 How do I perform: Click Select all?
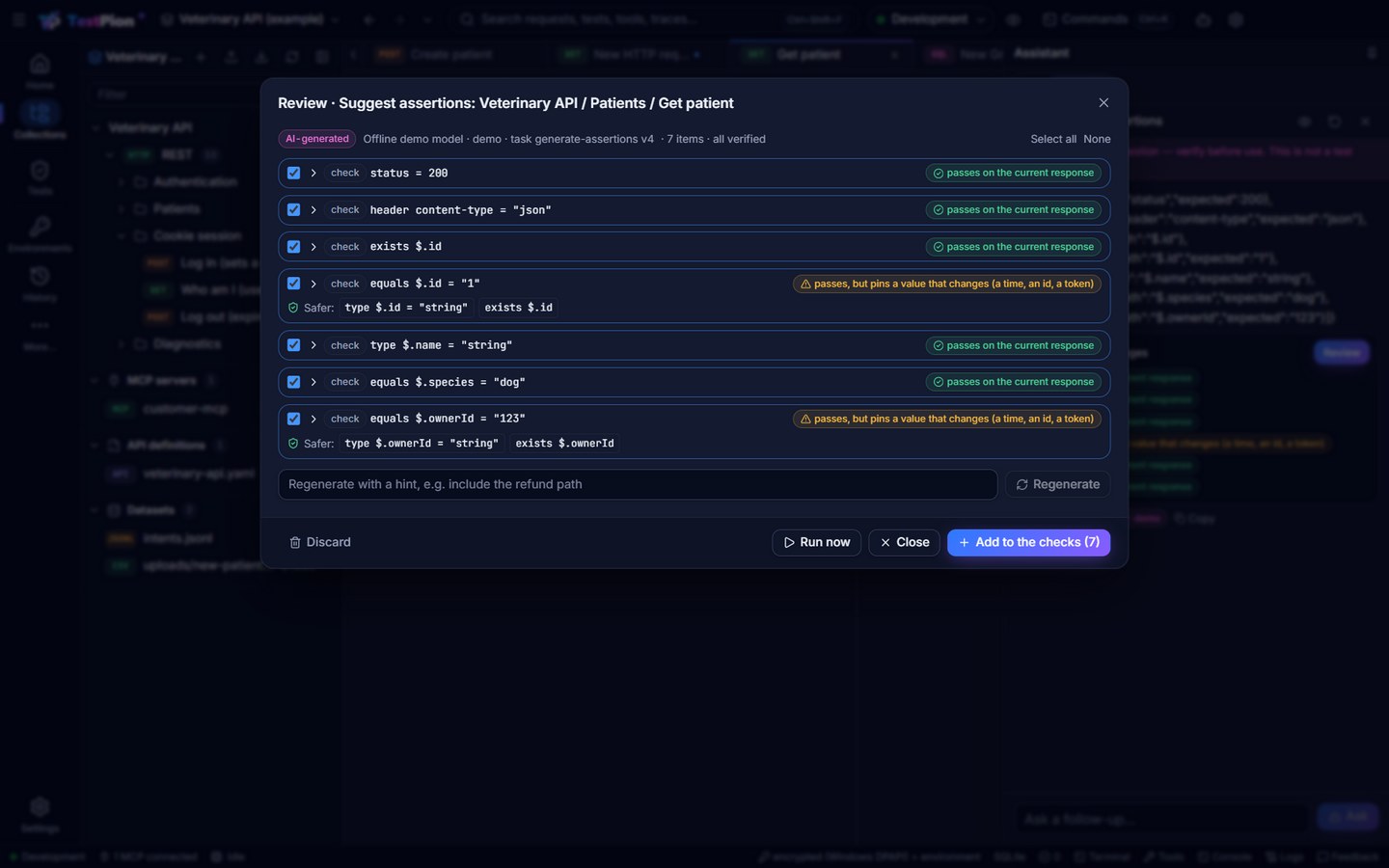click(x=1053, y=139)
